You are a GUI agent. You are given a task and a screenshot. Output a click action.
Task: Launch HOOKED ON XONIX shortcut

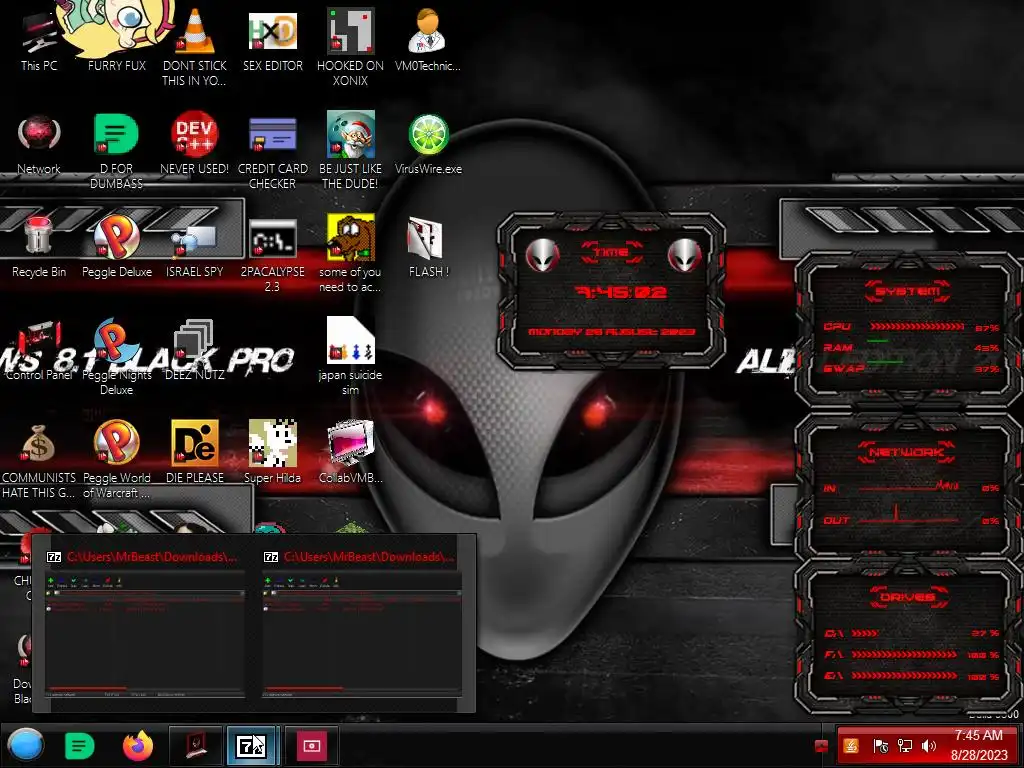(350, 47)
